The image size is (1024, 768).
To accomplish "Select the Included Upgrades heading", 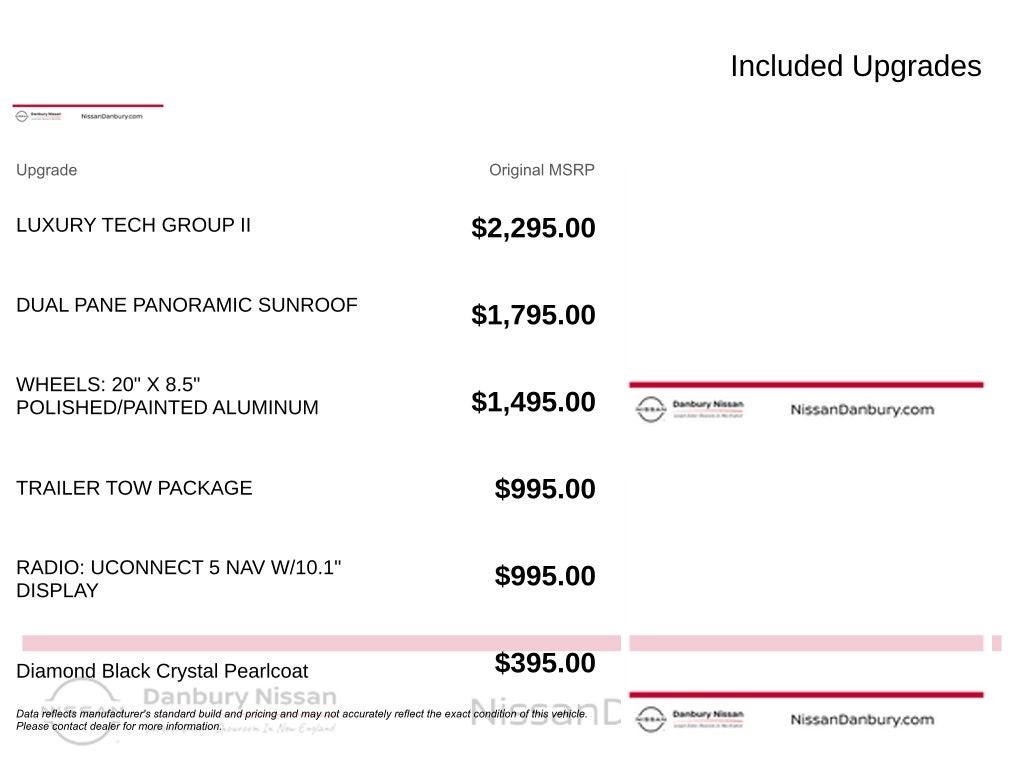I will pos(856,66).
